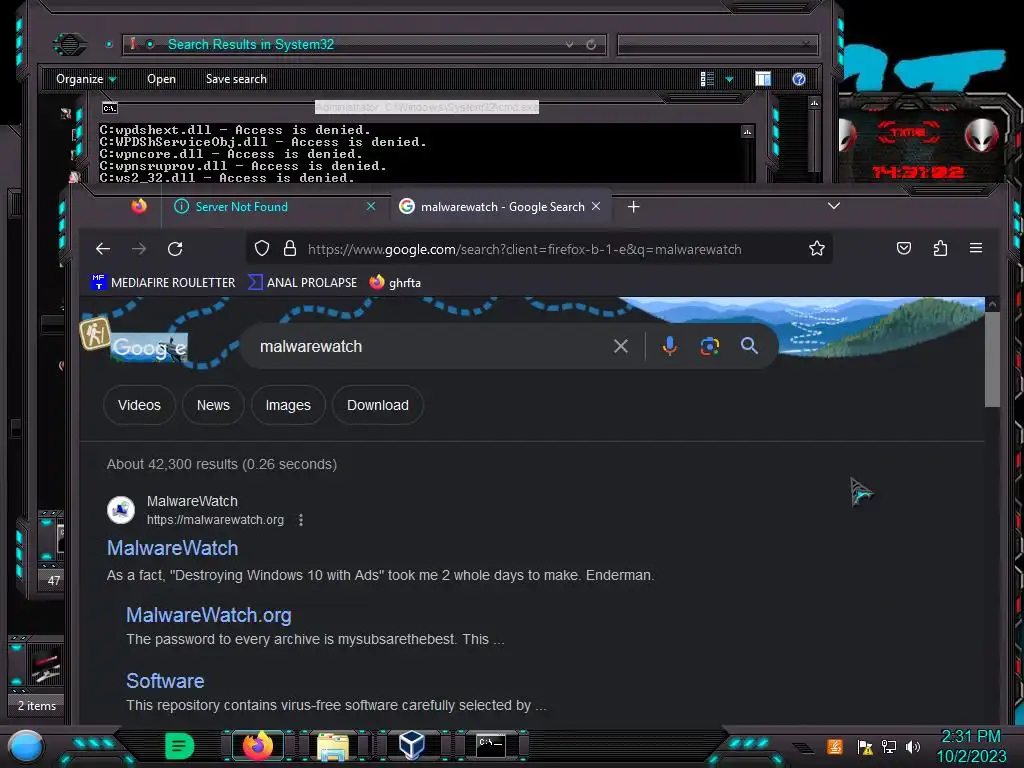Open MalwareWatch main result link
The height and width of the screenshot is (768, 1024).
point(172,548)
